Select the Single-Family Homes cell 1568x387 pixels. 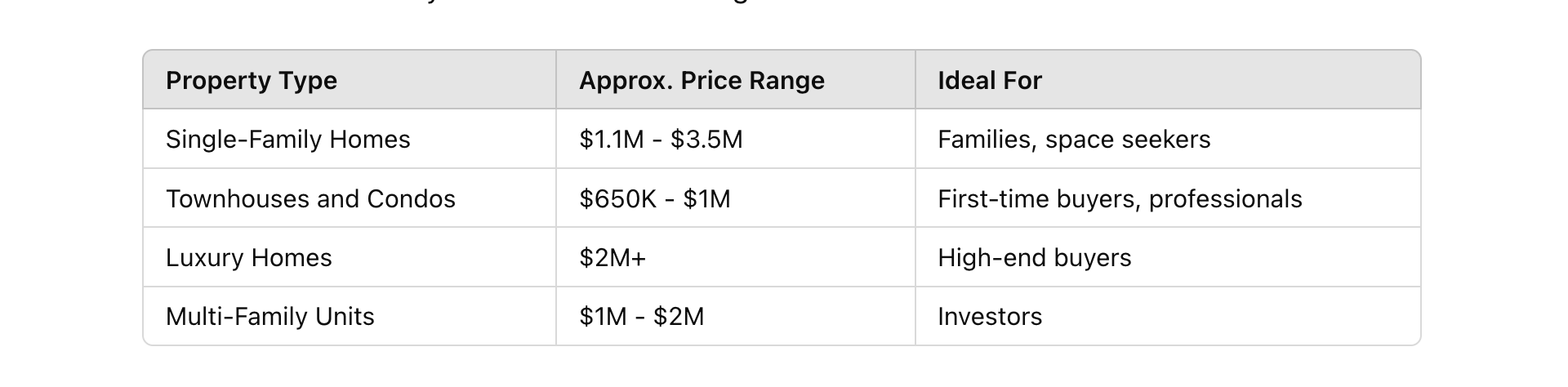tap(350, 139)
